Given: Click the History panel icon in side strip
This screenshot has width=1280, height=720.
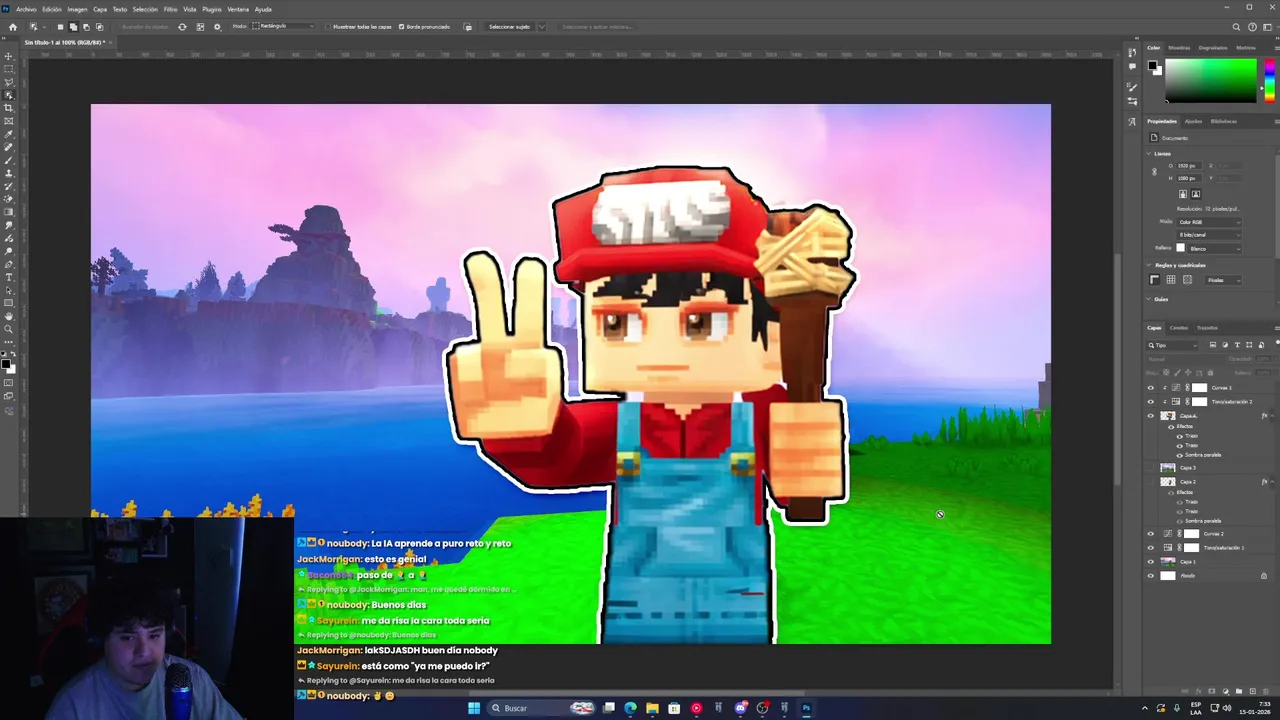Looking at the screenshot, I should tap(1132, 52).
